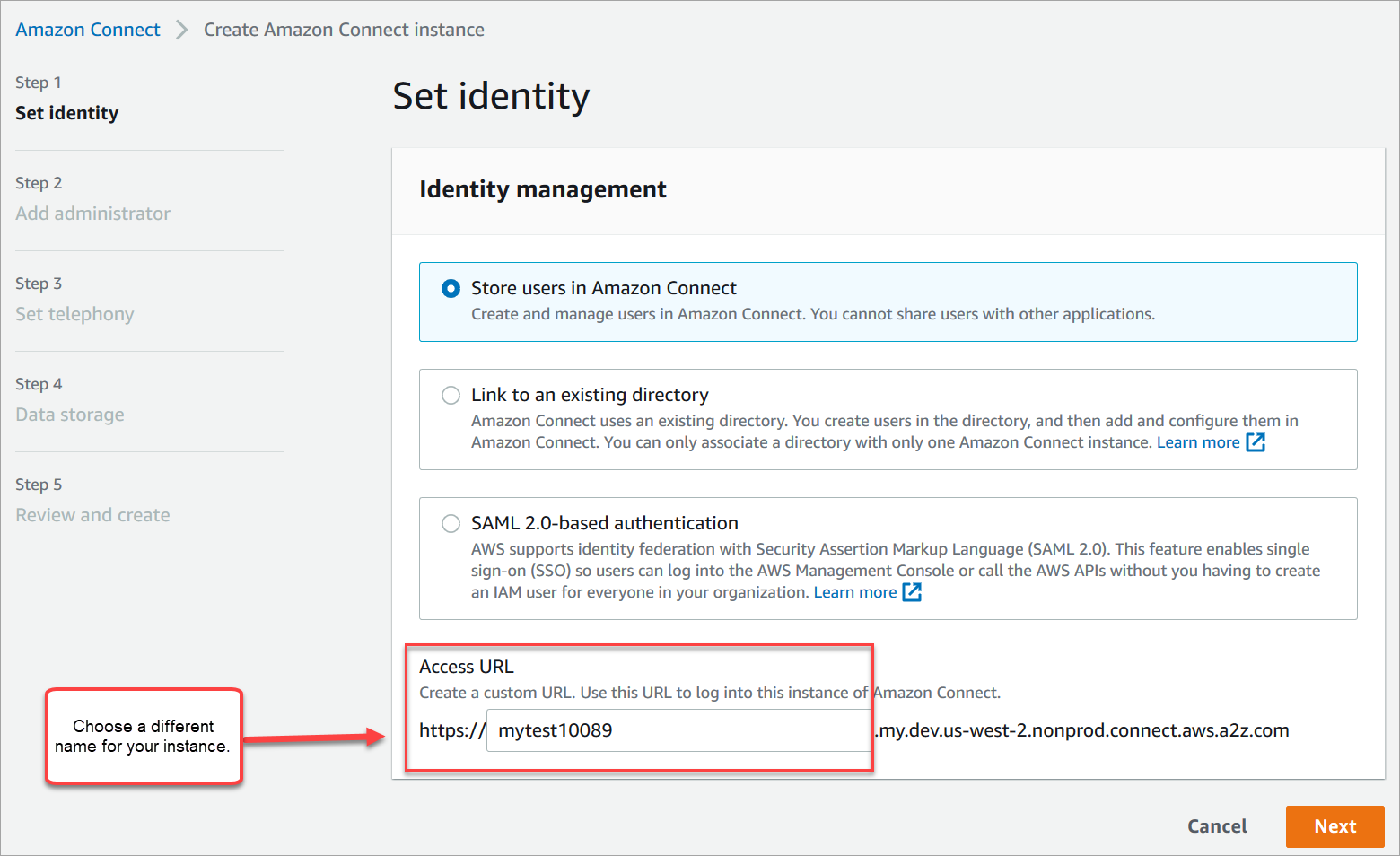Open the Amazon Connect breadcrumb link
Screen dimensions: 1400x856
[x=87, y=29]
